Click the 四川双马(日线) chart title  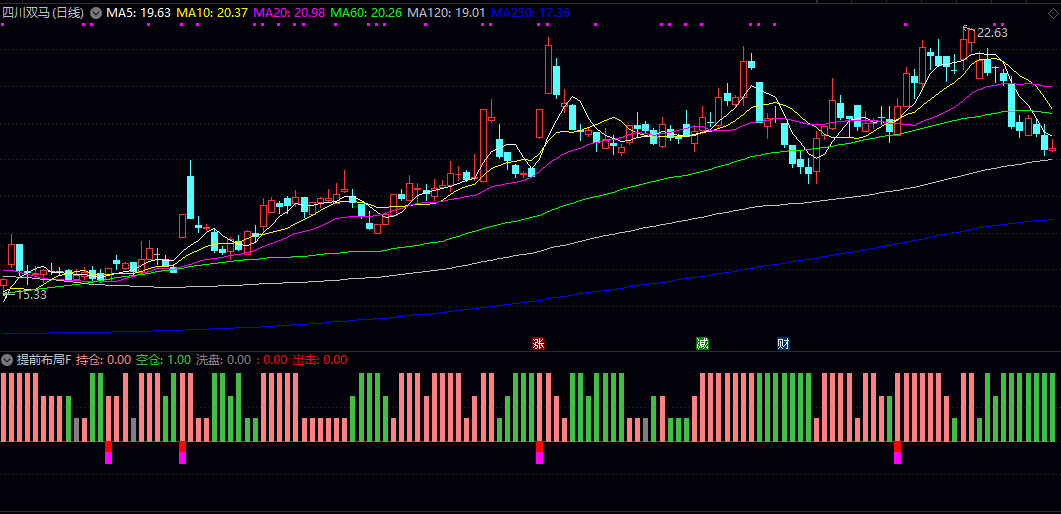point(43,12)
